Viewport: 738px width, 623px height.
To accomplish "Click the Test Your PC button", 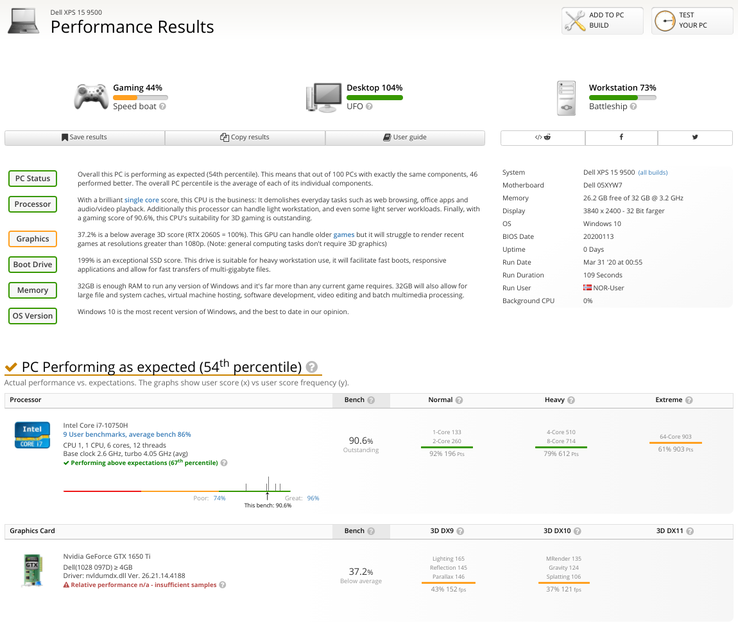I will [692, 21].
